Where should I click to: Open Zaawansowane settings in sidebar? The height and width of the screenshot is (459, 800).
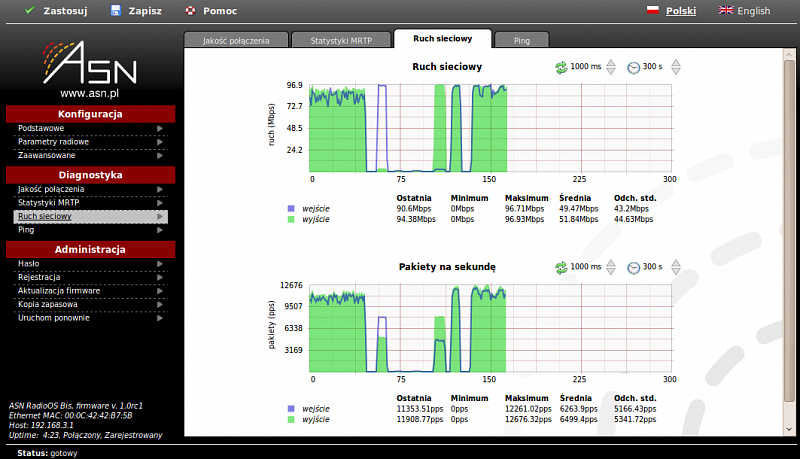[x=90, y=156]
